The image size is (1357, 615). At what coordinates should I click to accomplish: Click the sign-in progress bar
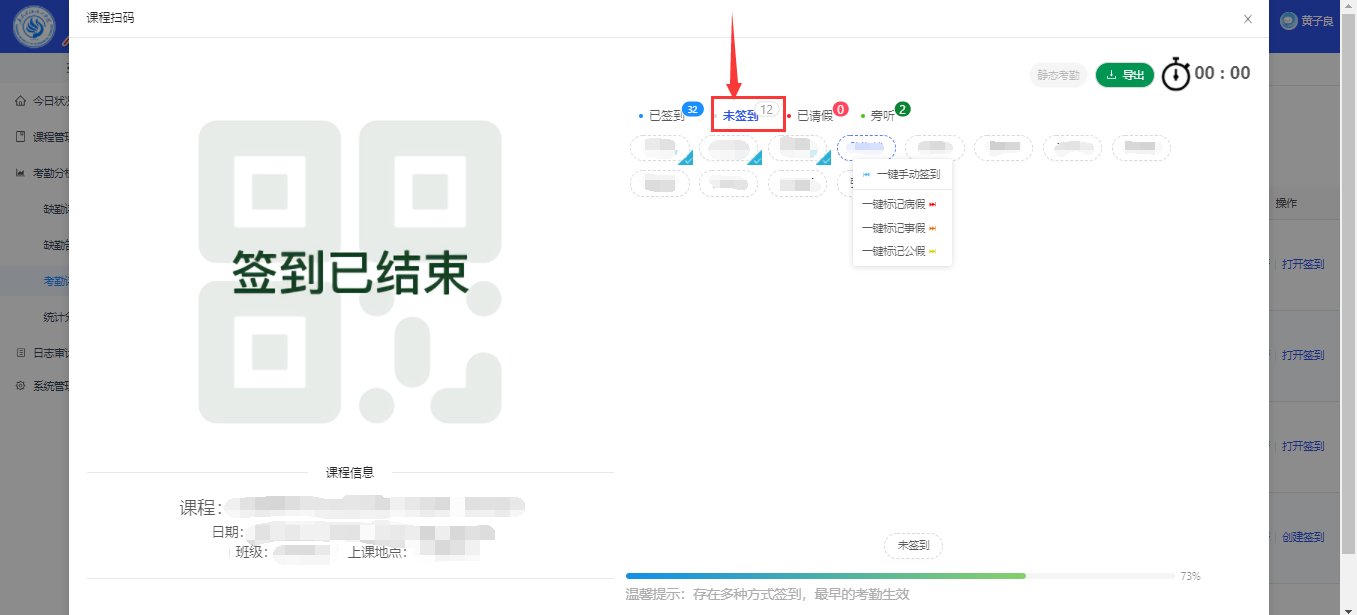click(x=900, y=576)
